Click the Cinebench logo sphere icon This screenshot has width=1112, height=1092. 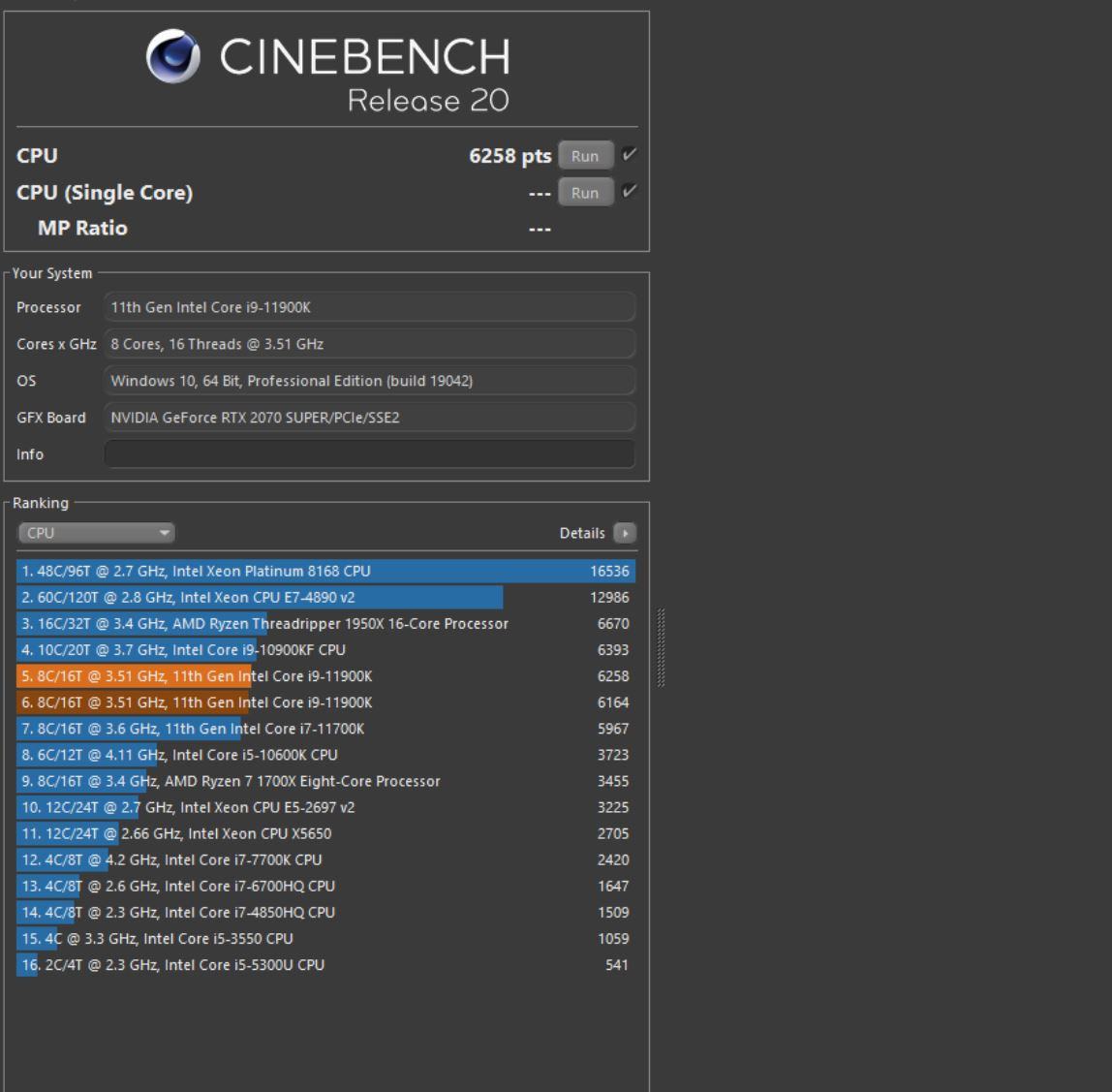tap(173, 56)
